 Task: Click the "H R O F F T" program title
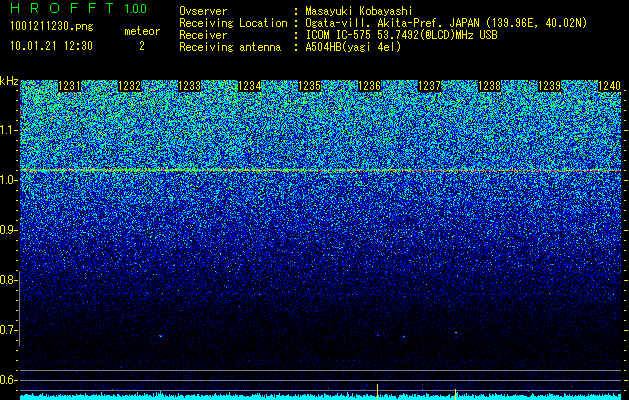(x=62, y=8)
